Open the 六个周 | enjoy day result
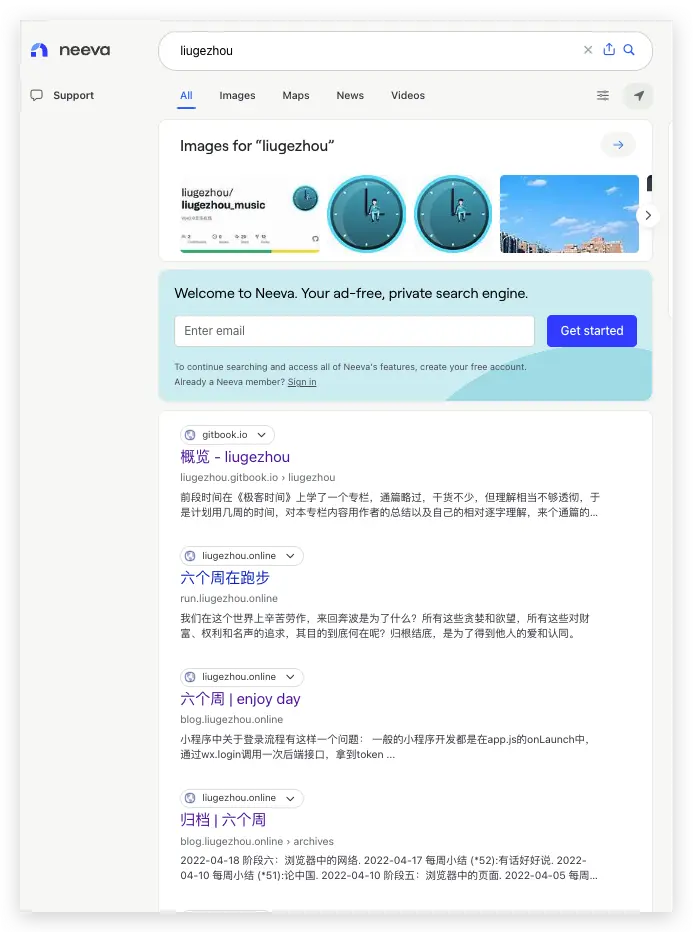Viewport: 693px width, 932px height. click(x=240, y=698)
